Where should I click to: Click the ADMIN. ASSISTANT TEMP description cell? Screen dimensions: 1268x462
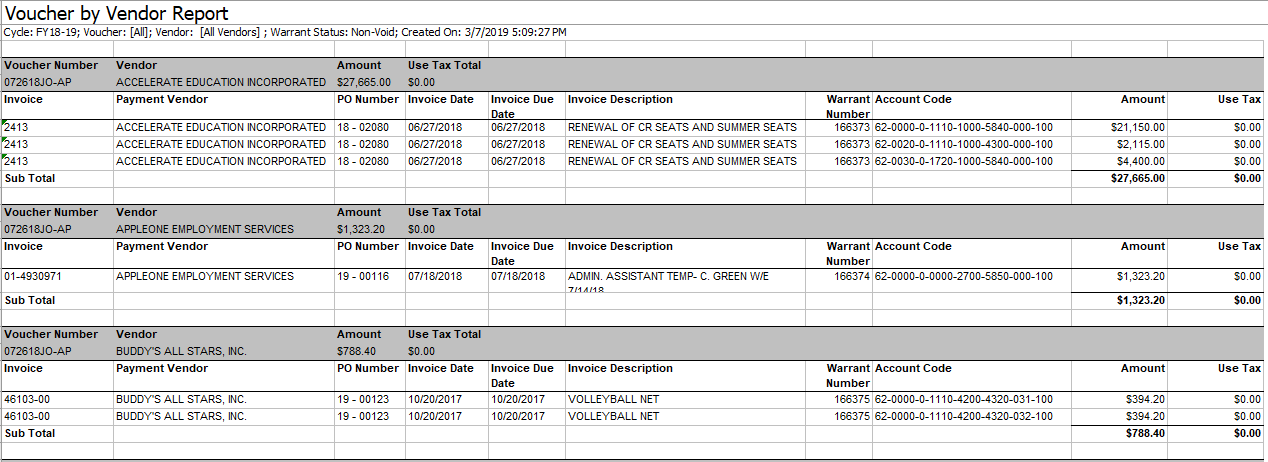pyautogui.click(x=668, y=276)
